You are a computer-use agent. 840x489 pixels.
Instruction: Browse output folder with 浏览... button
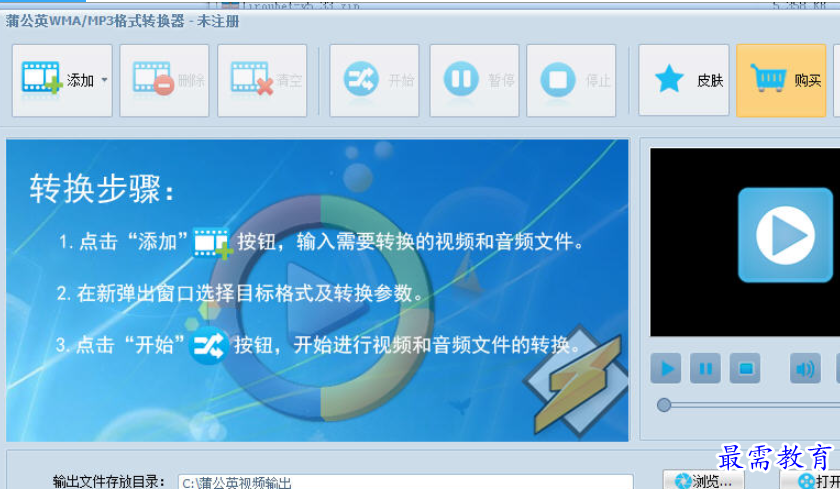click(703, 480)
